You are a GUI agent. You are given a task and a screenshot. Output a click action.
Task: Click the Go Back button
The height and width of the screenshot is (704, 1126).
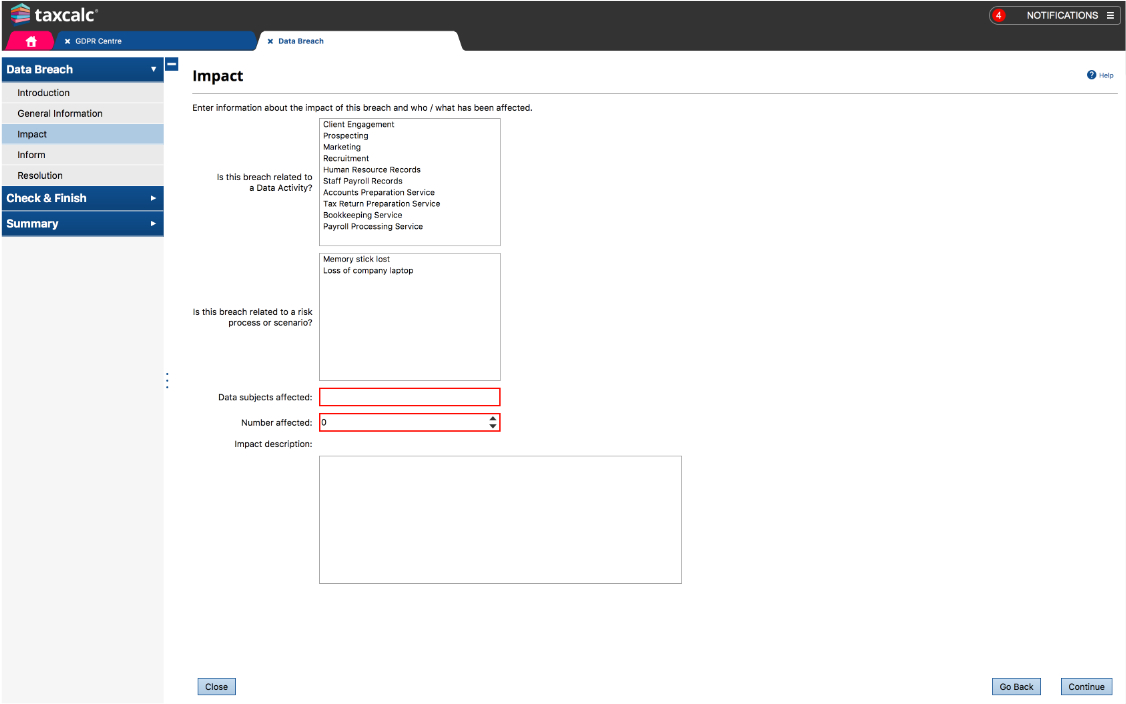[x=1016, y=687]
